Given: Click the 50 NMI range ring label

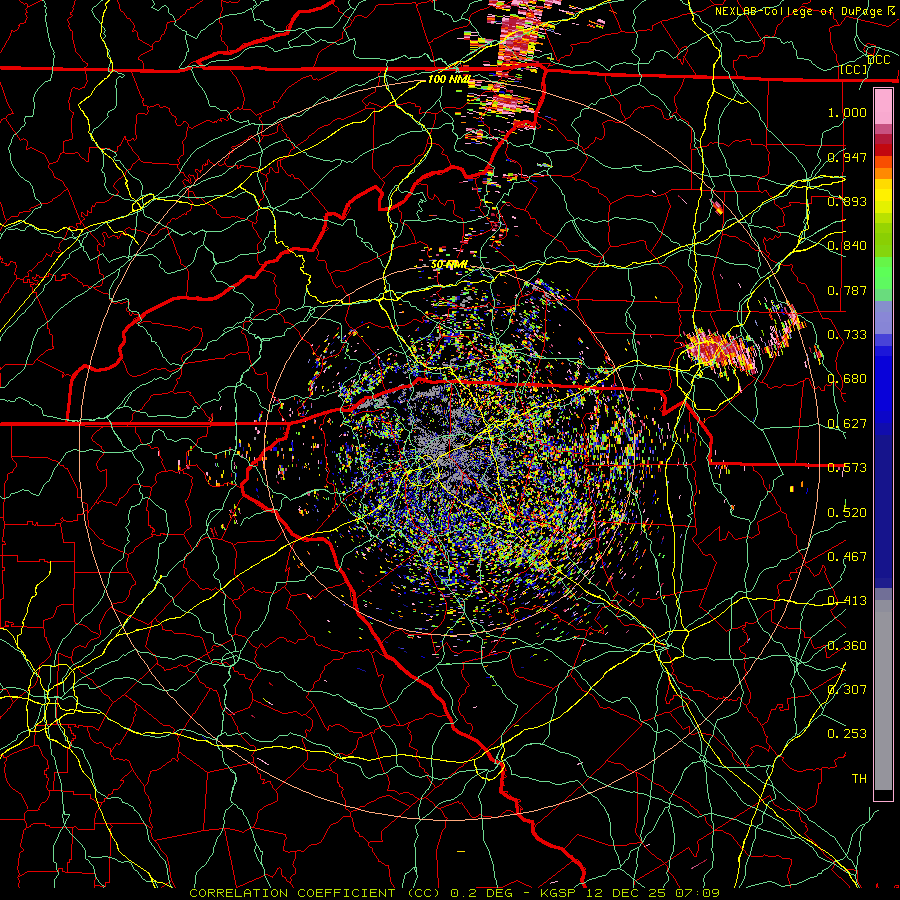Looking at the screenshot, I should [x=449, y=265].
